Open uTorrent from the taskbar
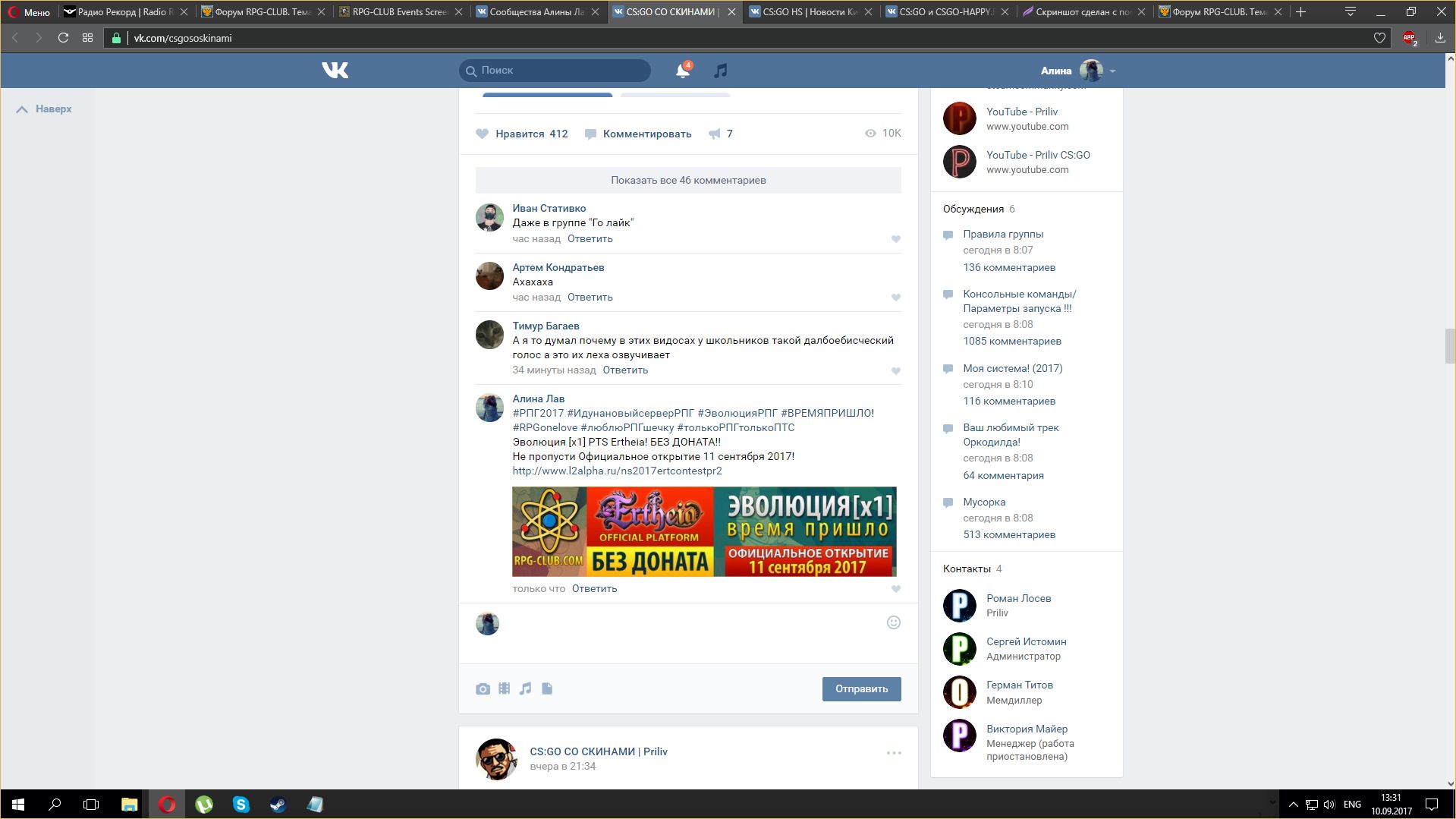This screenshot has width=1456, height=819. 204,805
